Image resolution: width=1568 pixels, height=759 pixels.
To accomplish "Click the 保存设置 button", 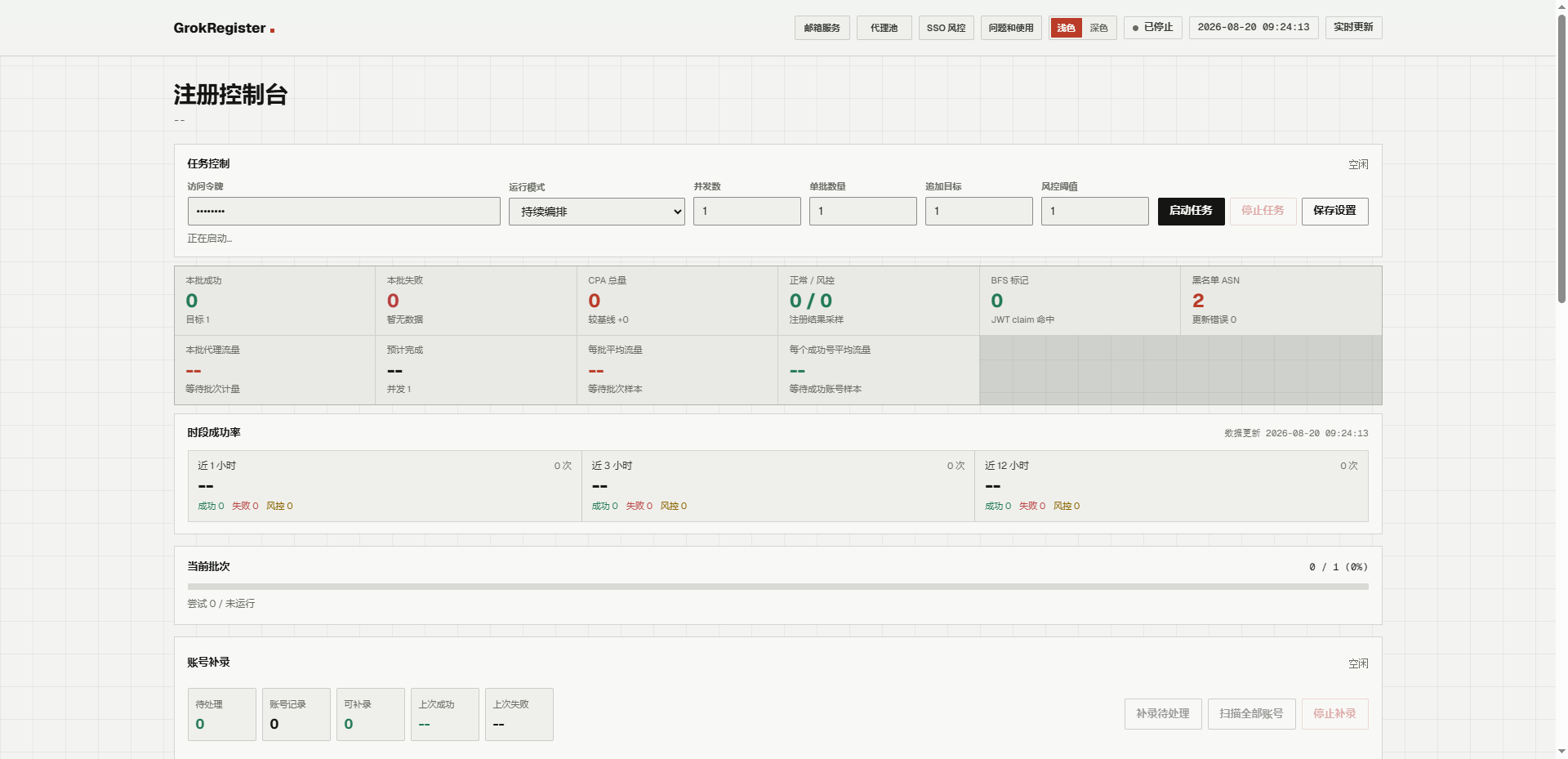I will (1334, 211).
